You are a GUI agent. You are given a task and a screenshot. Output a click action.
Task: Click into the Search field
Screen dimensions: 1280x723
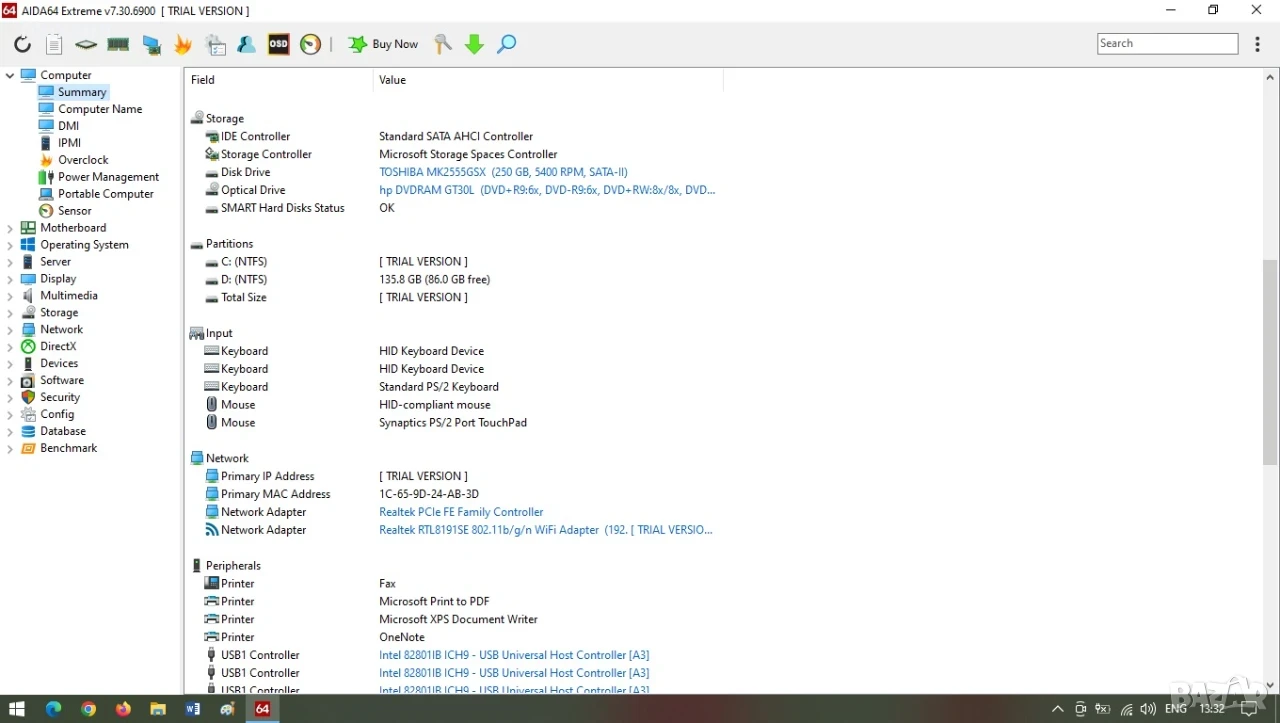pos(1167,43)
